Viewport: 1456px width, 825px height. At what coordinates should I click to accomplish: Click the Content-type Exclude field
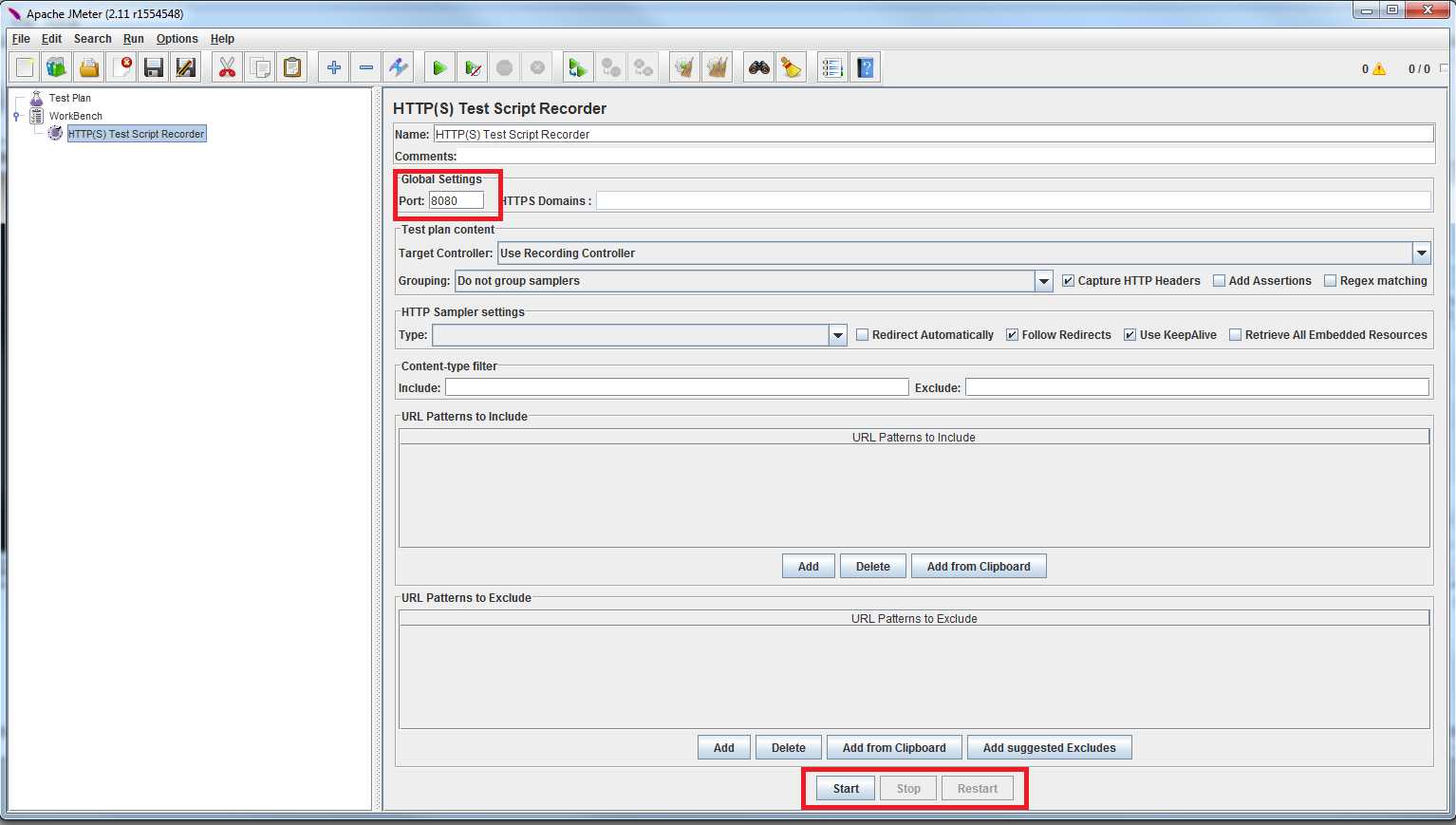(x=1197, y=387)
